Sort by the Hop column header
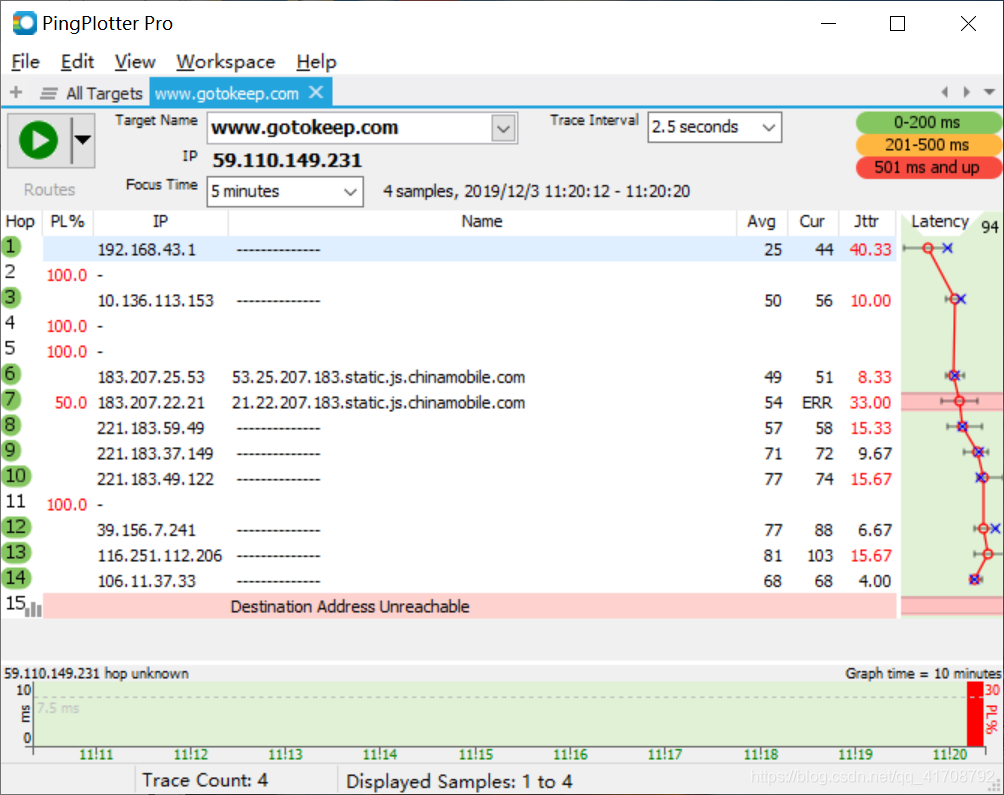The image size is (1004, 795). point(20,221)
